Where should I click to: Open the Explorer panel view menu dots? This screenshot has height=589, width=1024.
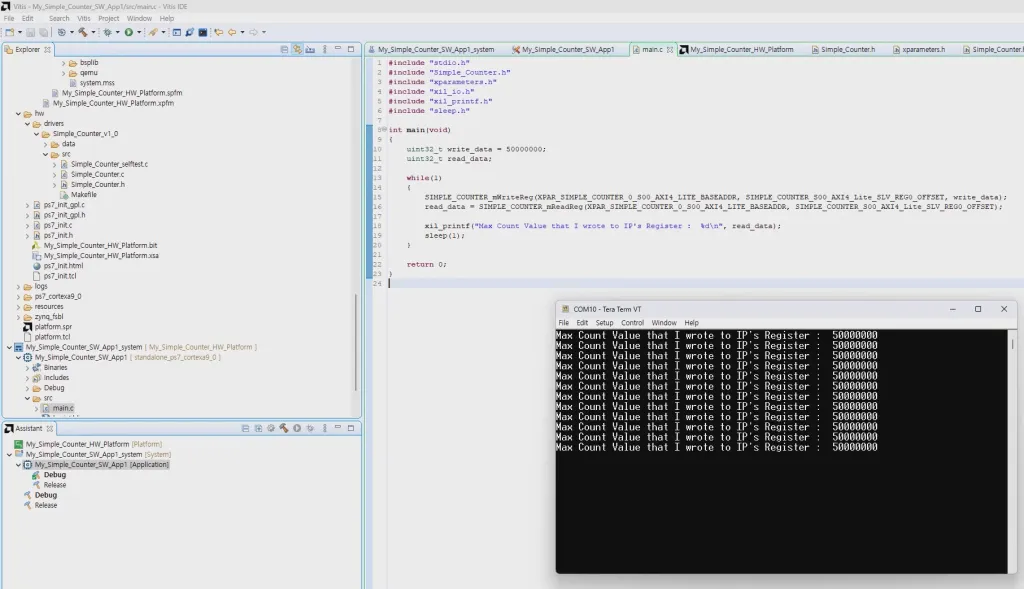[325, 49]
